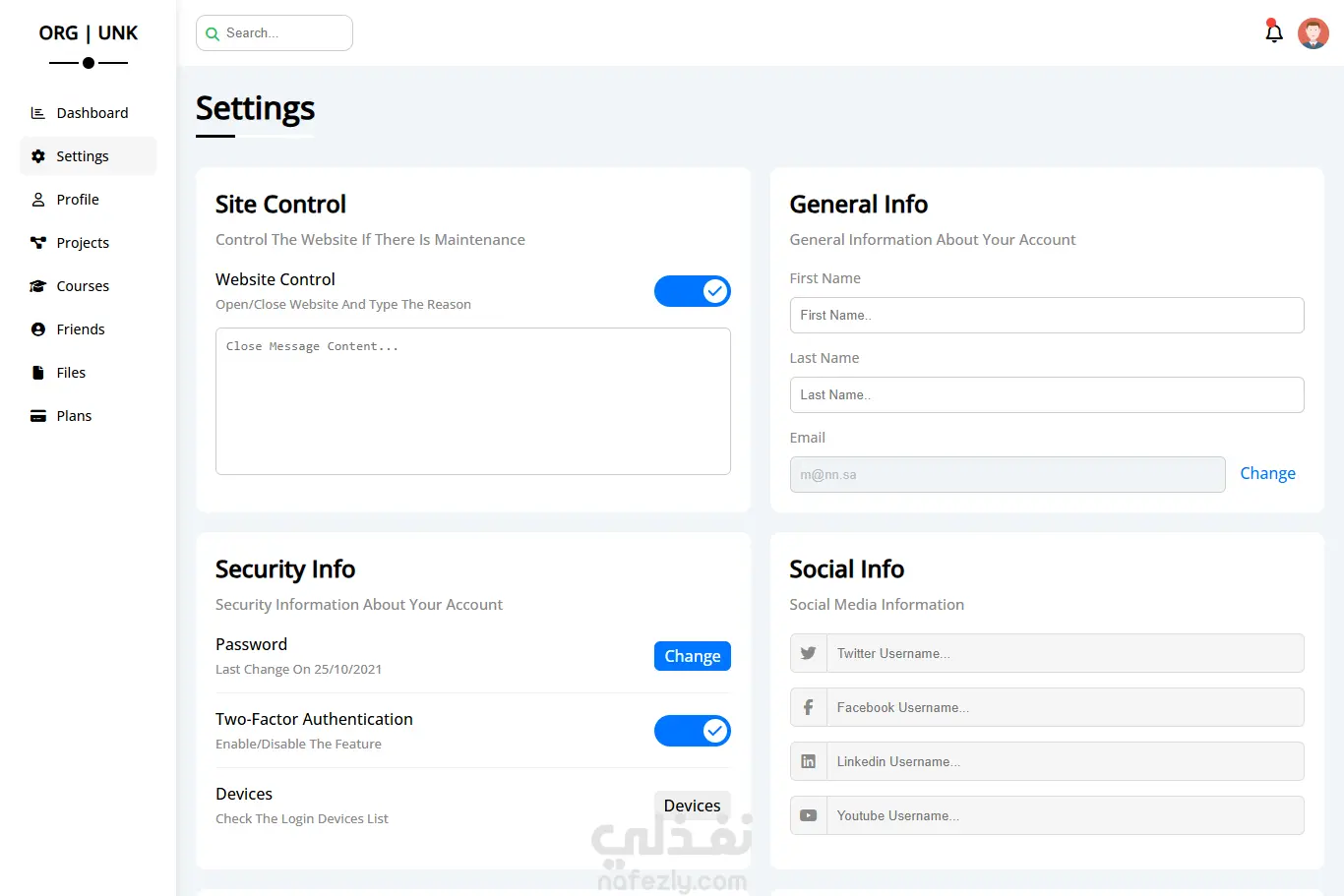Image resolution: width=1344 pixels, height=896 pixels.
Task: Click the Courses graduation cap icon
Action: pos(38,286)
